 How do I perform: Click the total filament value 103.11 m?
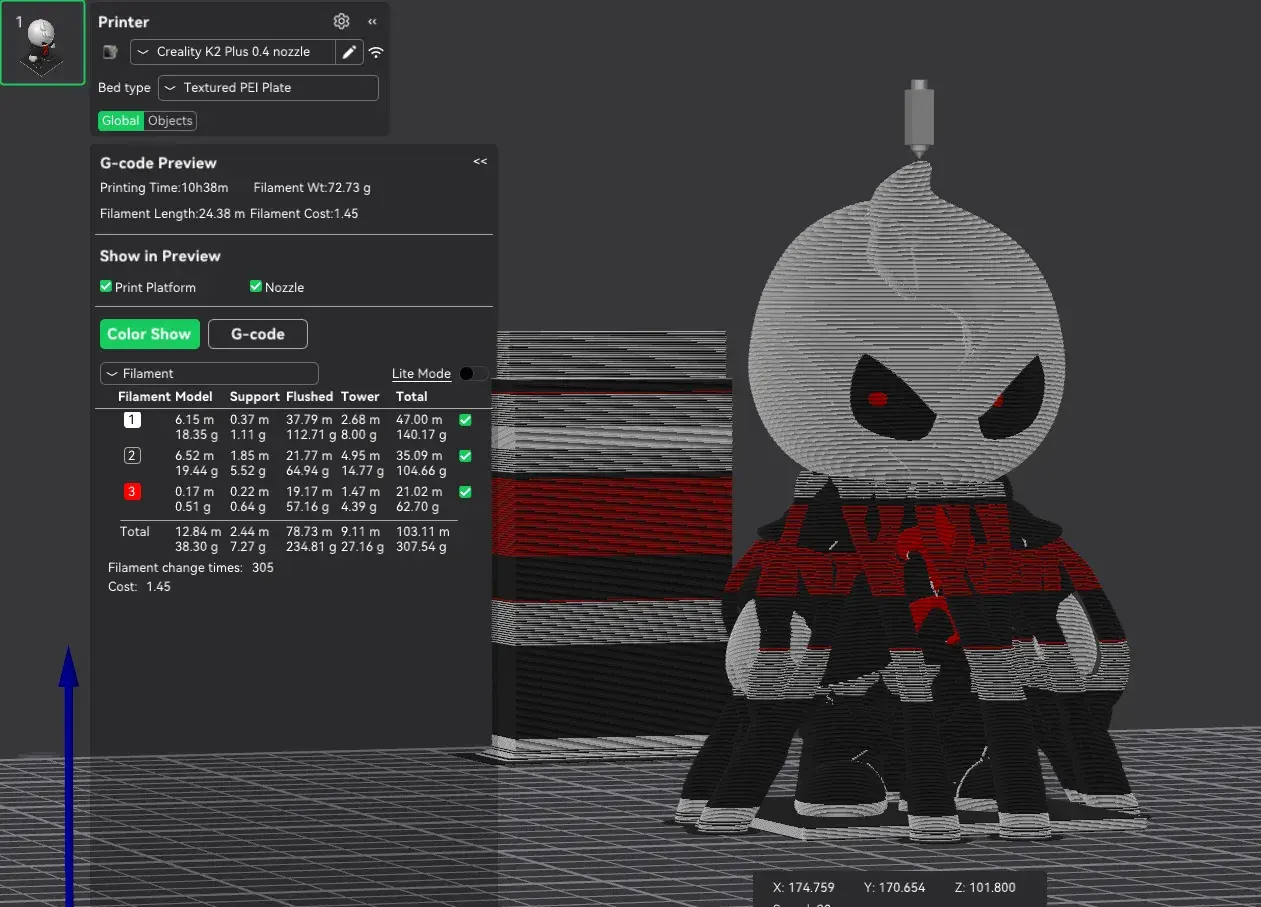pyautogui.click(x=421, y=532)
